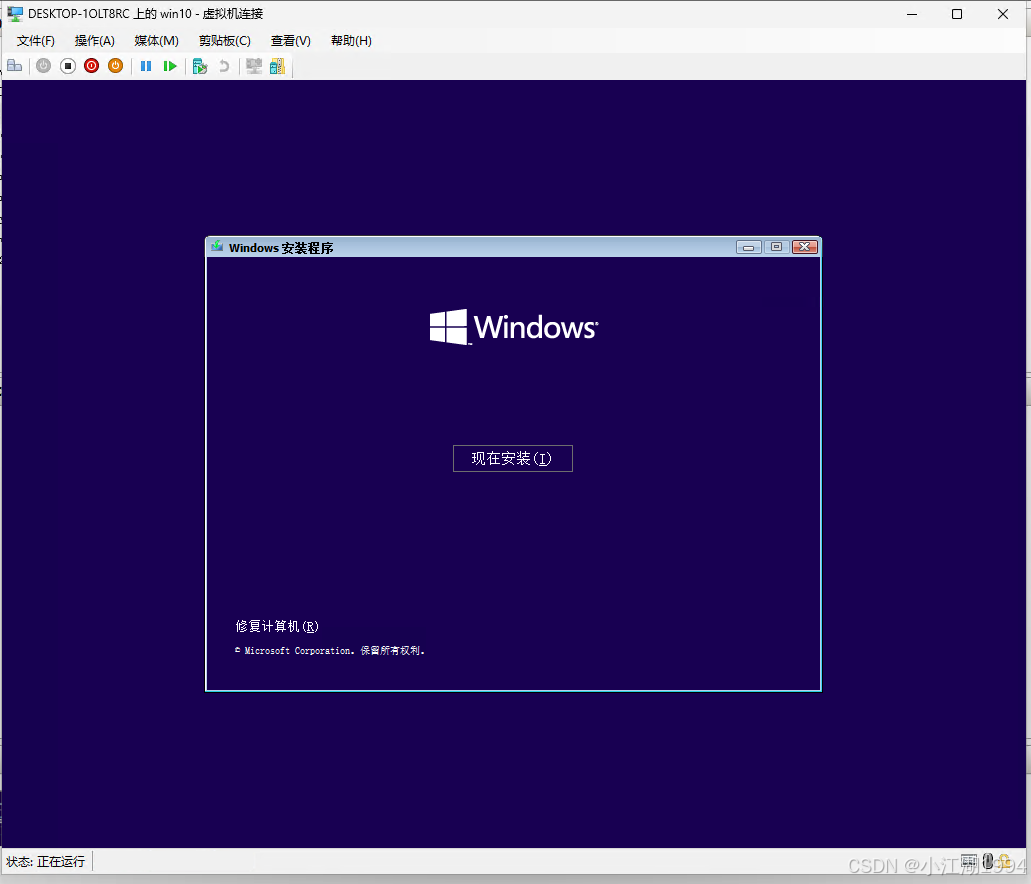Click the Revert undo arrow icon
1031x884 pixels.
coord(224,66)
